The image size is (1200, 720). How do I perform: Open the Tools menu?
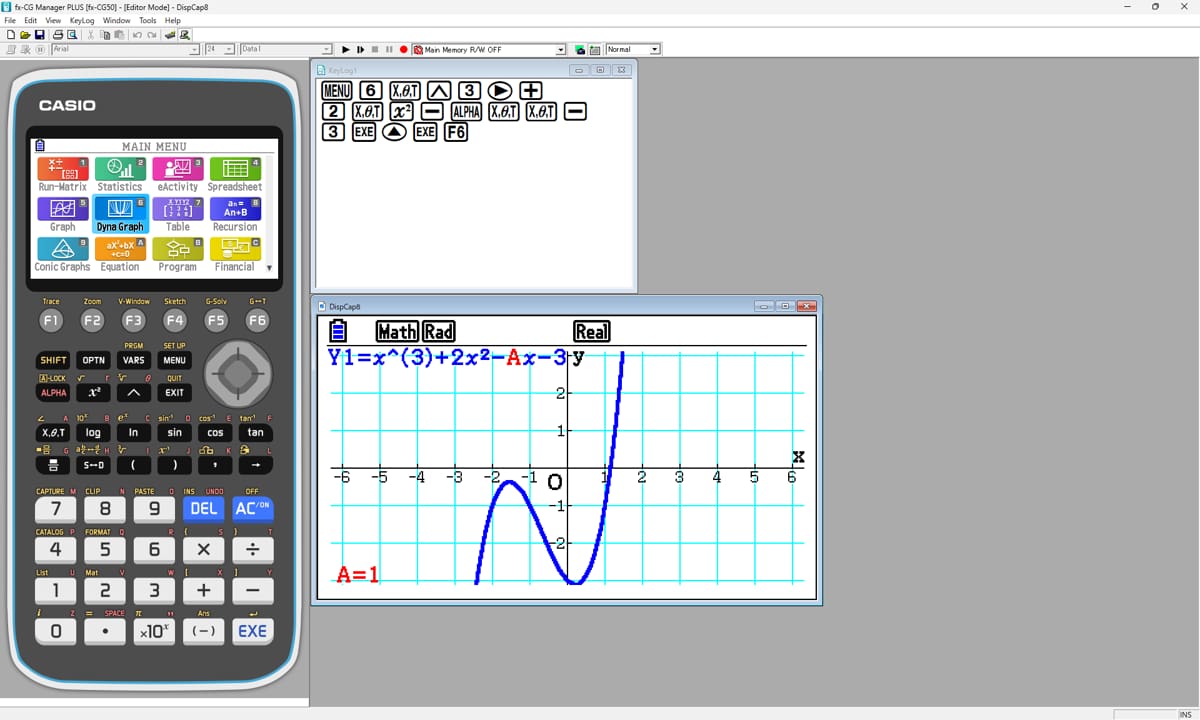click(x=147, y=20)
